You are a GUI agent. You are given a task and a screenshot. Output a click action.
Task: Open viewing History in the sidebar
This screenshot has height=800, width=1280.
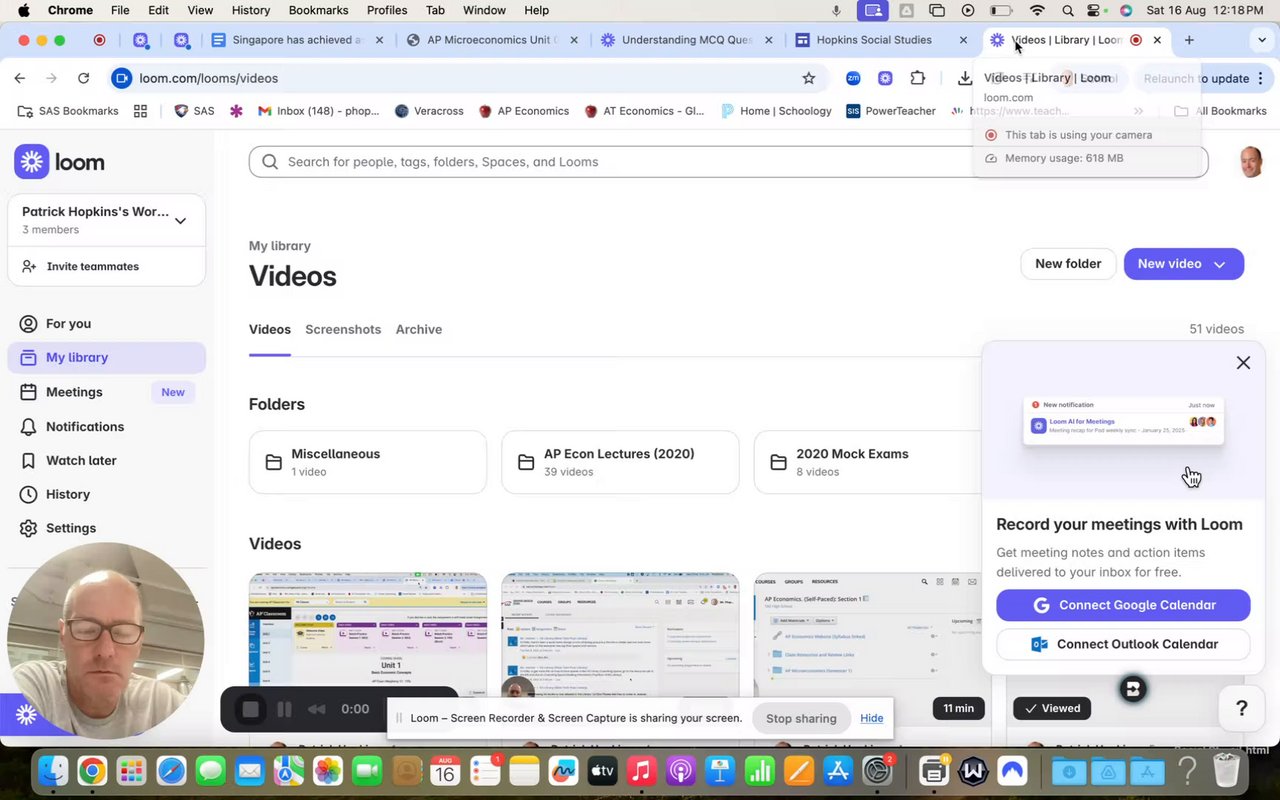coord(68,494)
